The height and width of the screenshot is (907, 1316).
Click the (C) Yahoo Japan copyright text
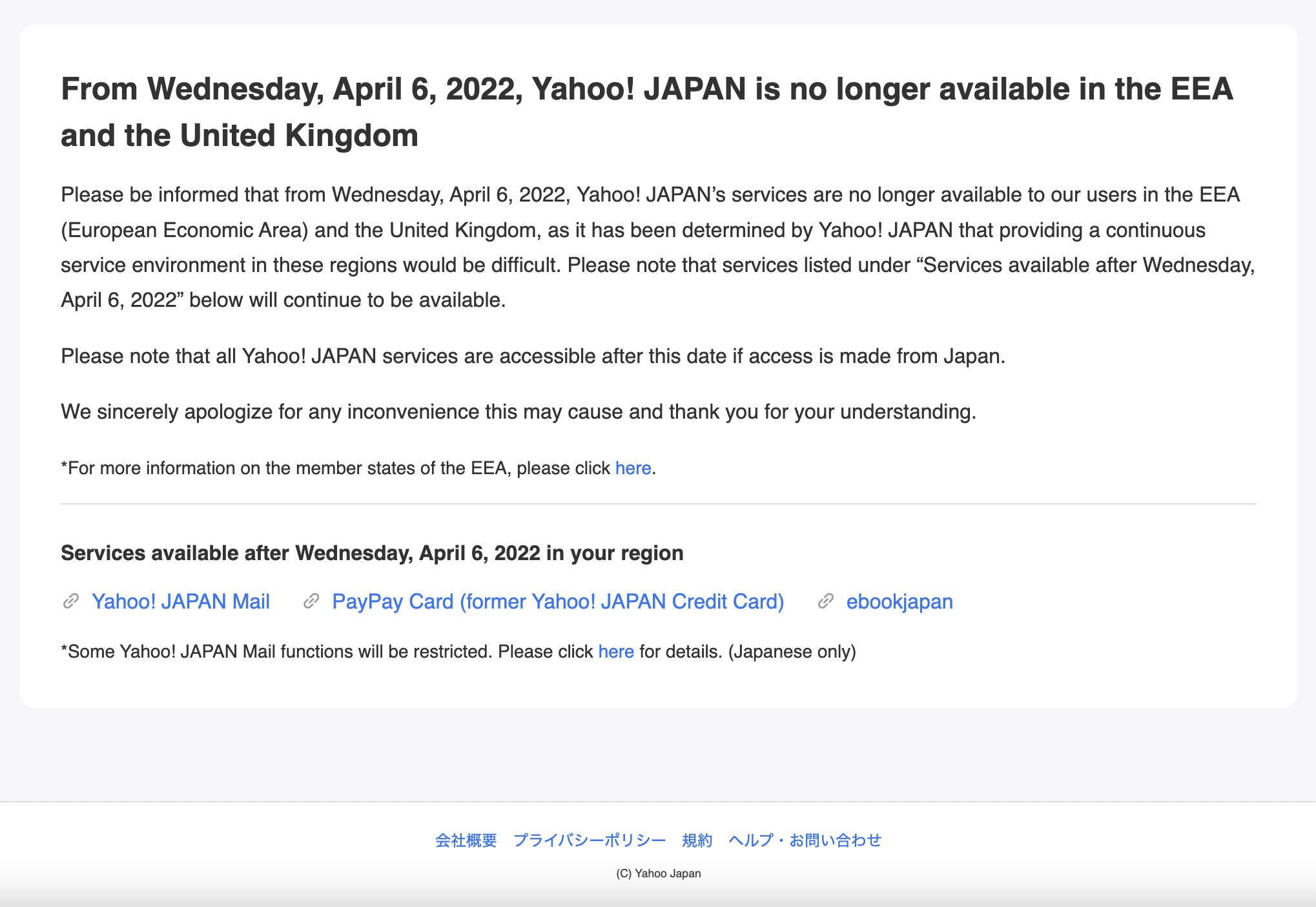pos(658,873)
